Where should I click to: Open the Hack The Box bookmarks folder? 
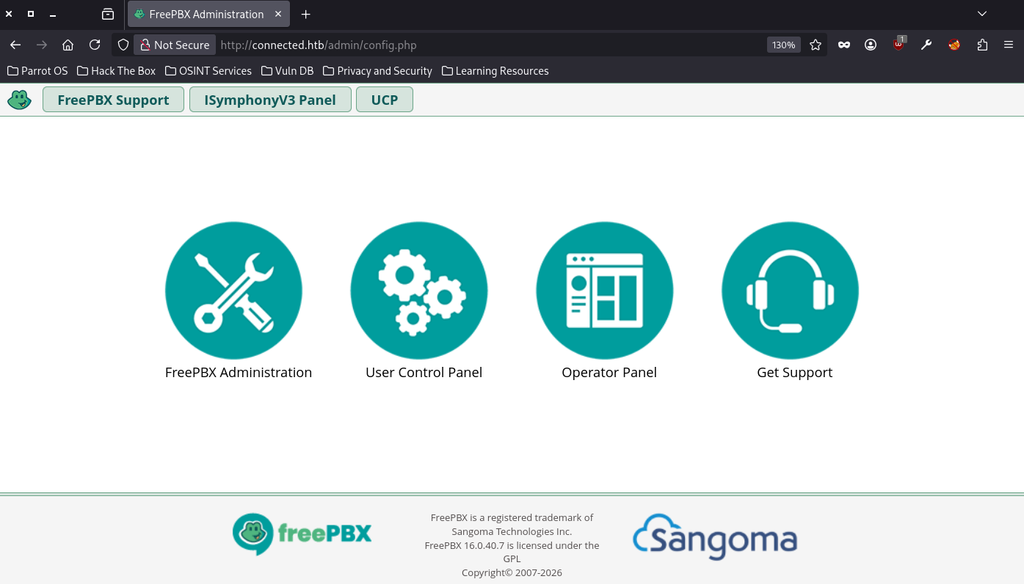tap(116, 71)
